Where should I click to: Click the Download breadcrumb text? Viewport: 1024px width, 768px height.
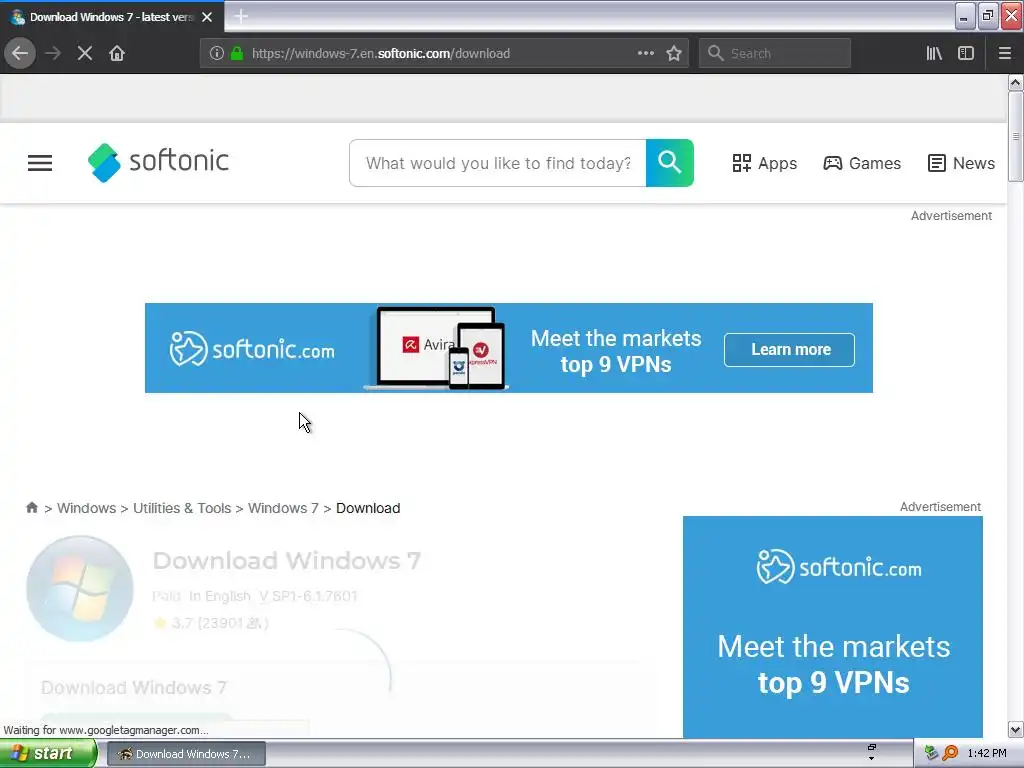(x=368, y=508)
